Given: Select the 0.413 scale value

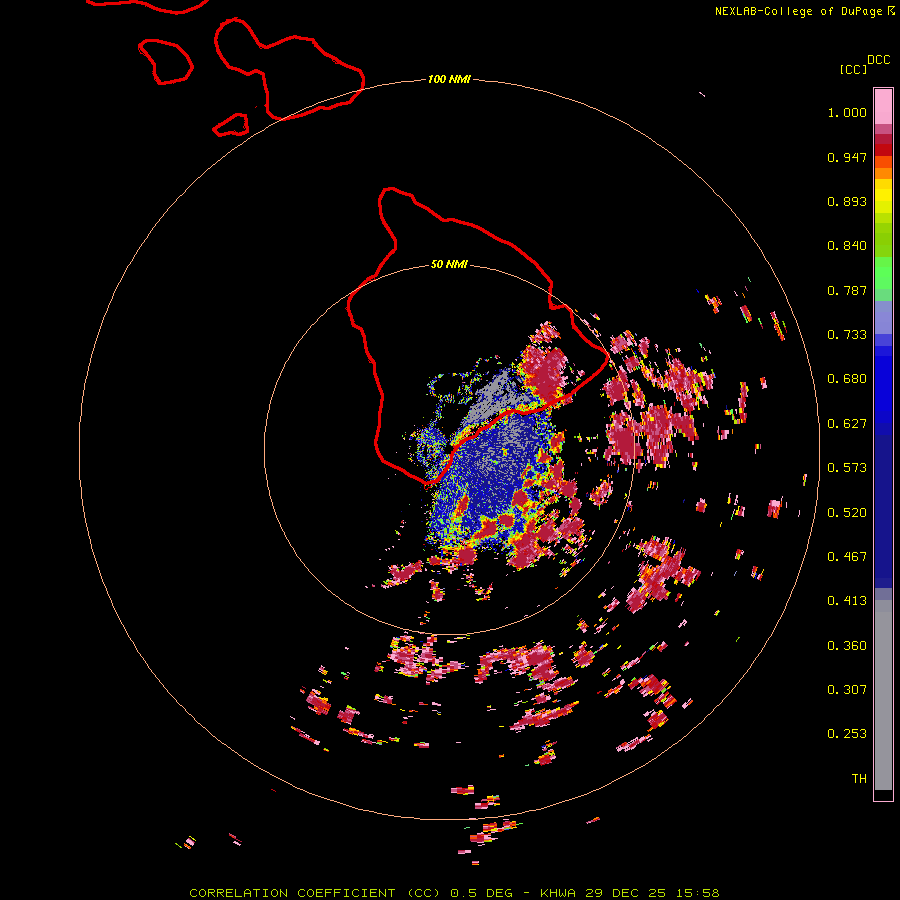Looking at the screenshot, I should point(847,601).
